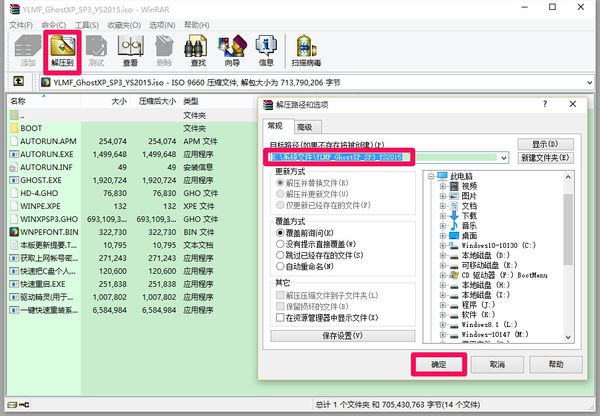The image size is (600, 416).
Task: Select 此电脑 computer icon in folder tree
Action: pos(442,176)
